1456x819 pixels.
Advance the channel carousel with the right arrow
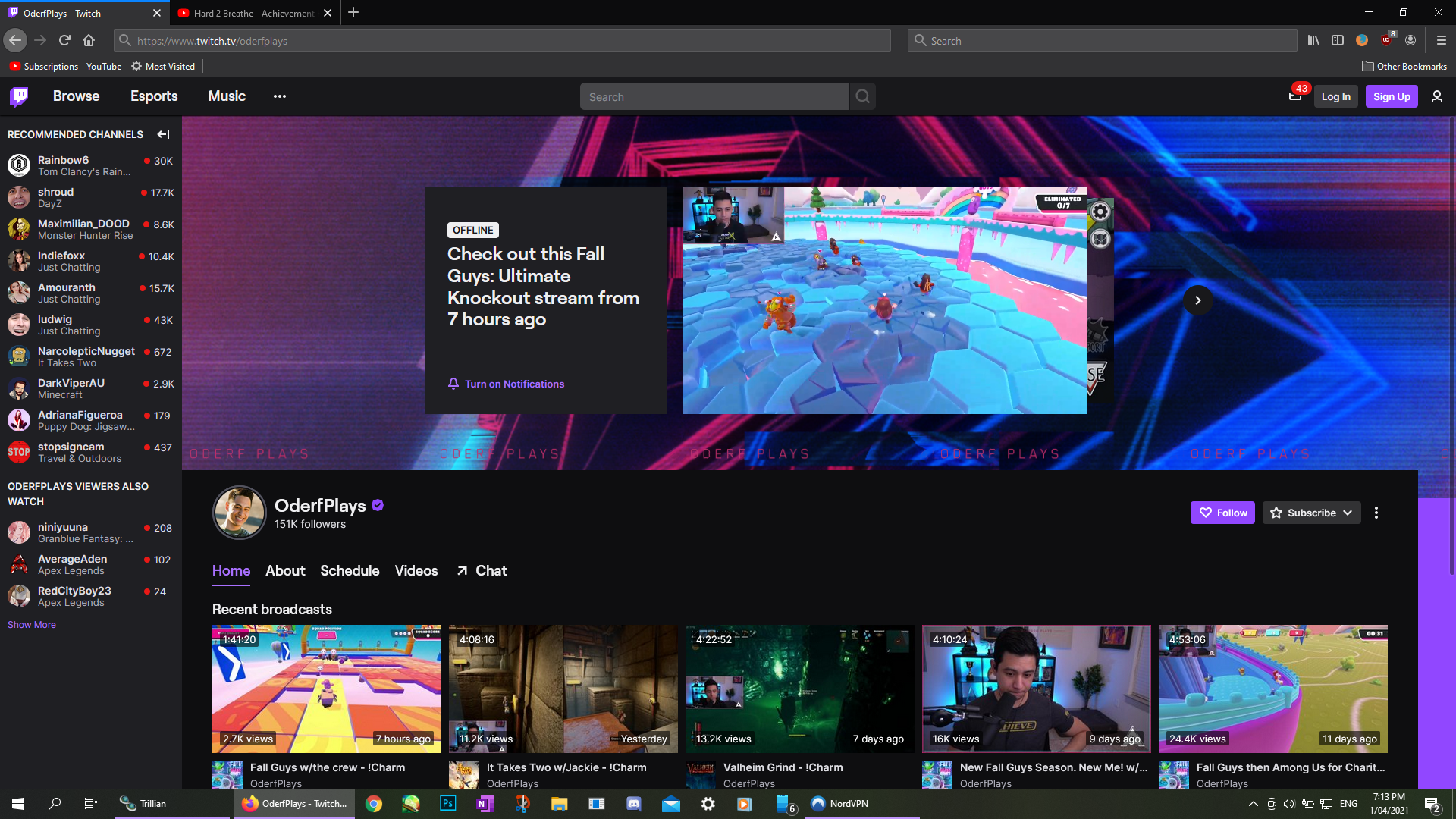(1197, 300)
